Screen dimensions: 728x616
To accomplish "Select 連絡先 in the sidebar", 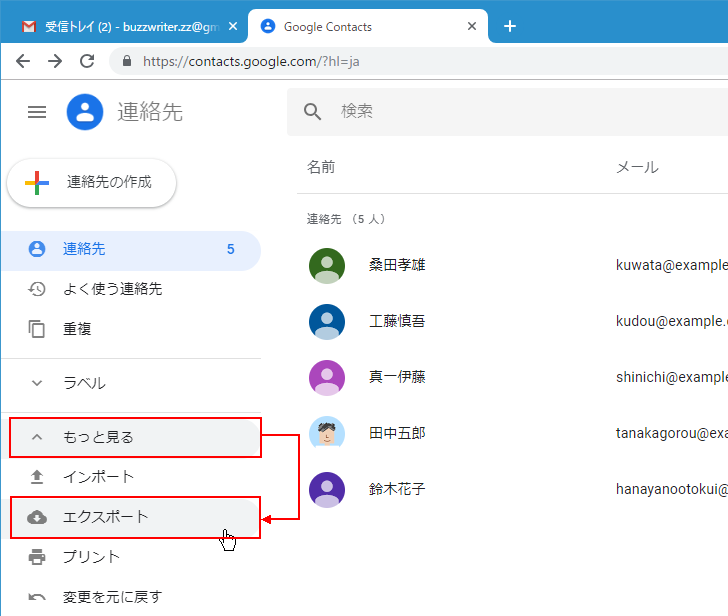I will click(x=131, y=249).
